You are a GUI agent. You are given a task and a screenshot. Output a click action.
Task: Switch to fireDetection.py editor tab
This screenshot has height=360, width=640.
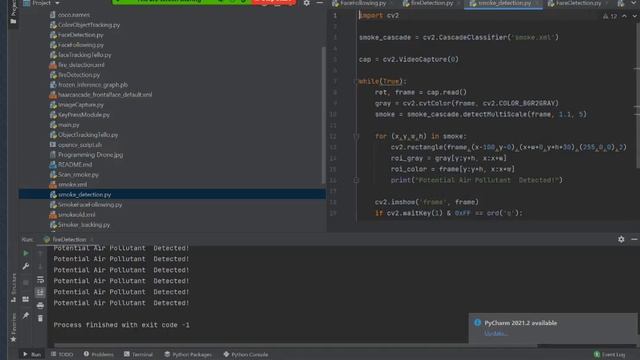(x=428, y=3)
